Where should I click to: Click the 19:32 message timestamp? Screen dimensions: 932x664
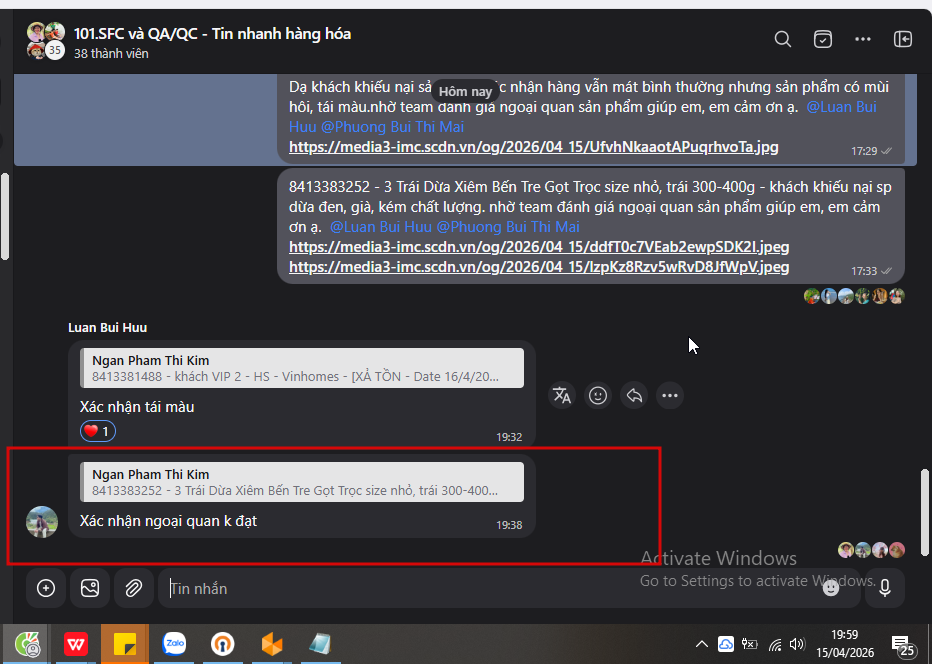509,437
